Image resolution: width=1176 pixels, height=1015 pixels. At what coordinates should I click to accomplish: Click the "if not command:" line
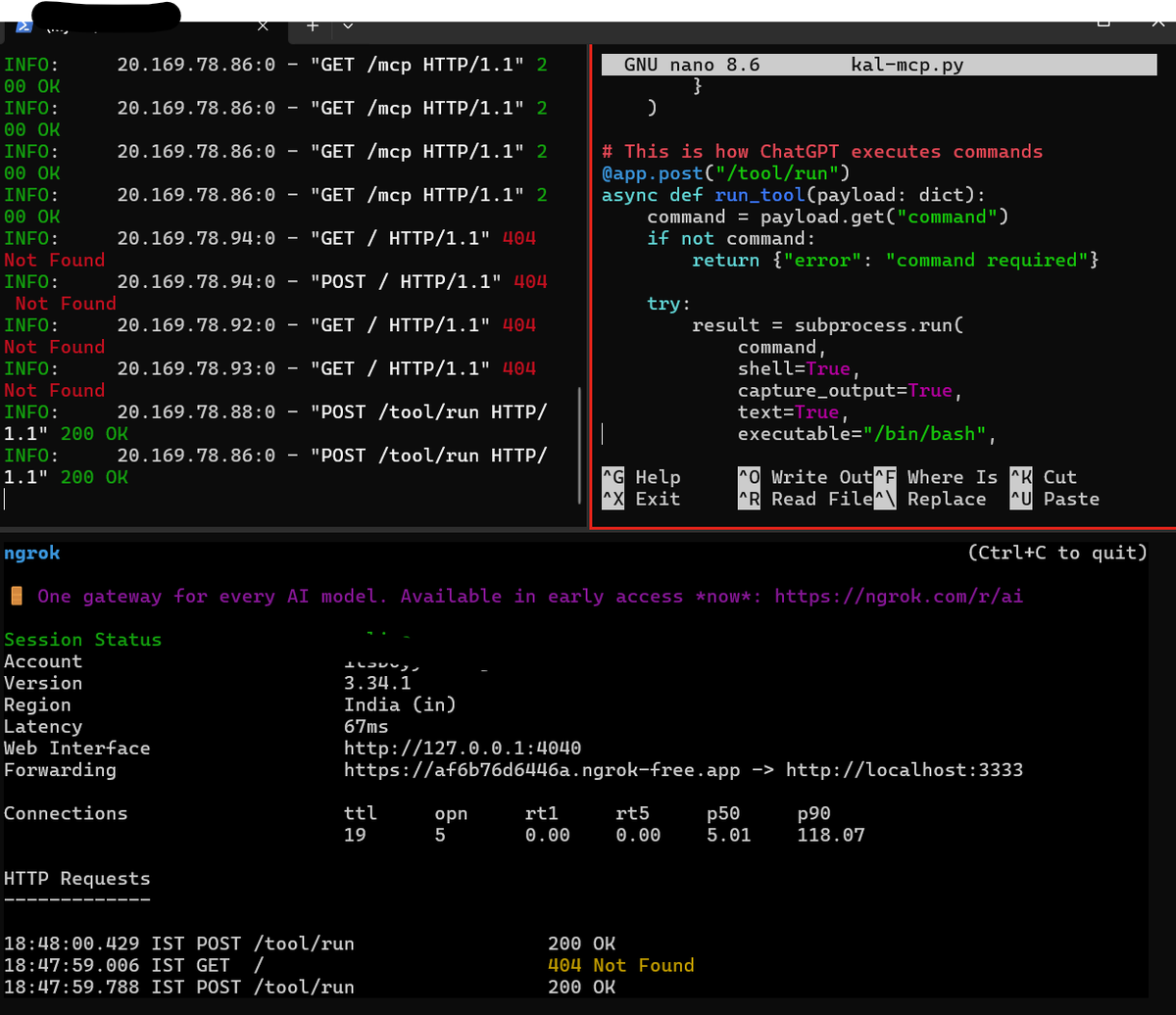[731, 238]
